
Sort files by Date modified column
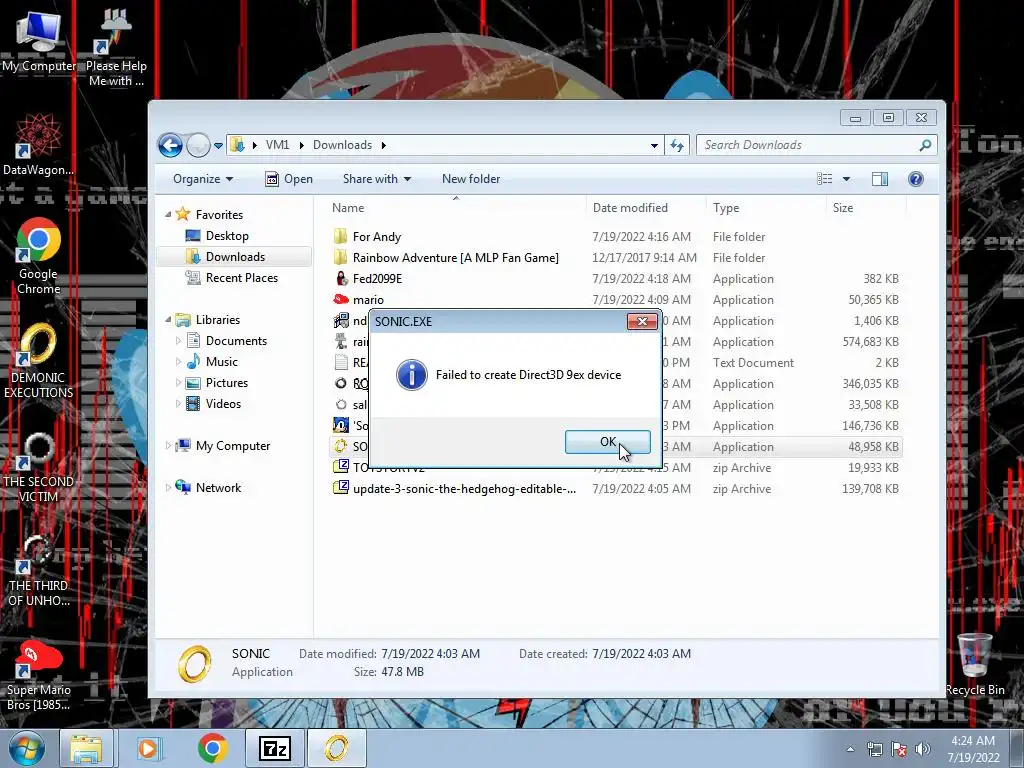[x=630, y=208]
